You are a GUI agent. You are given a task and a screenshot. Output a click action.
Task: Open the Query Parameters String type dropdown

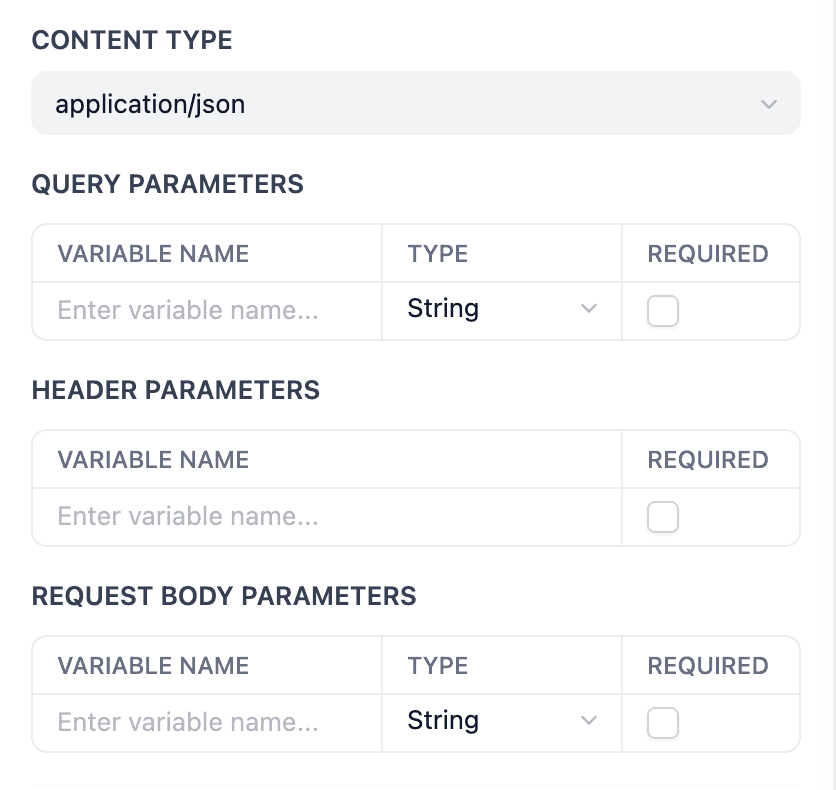[500, 309]
